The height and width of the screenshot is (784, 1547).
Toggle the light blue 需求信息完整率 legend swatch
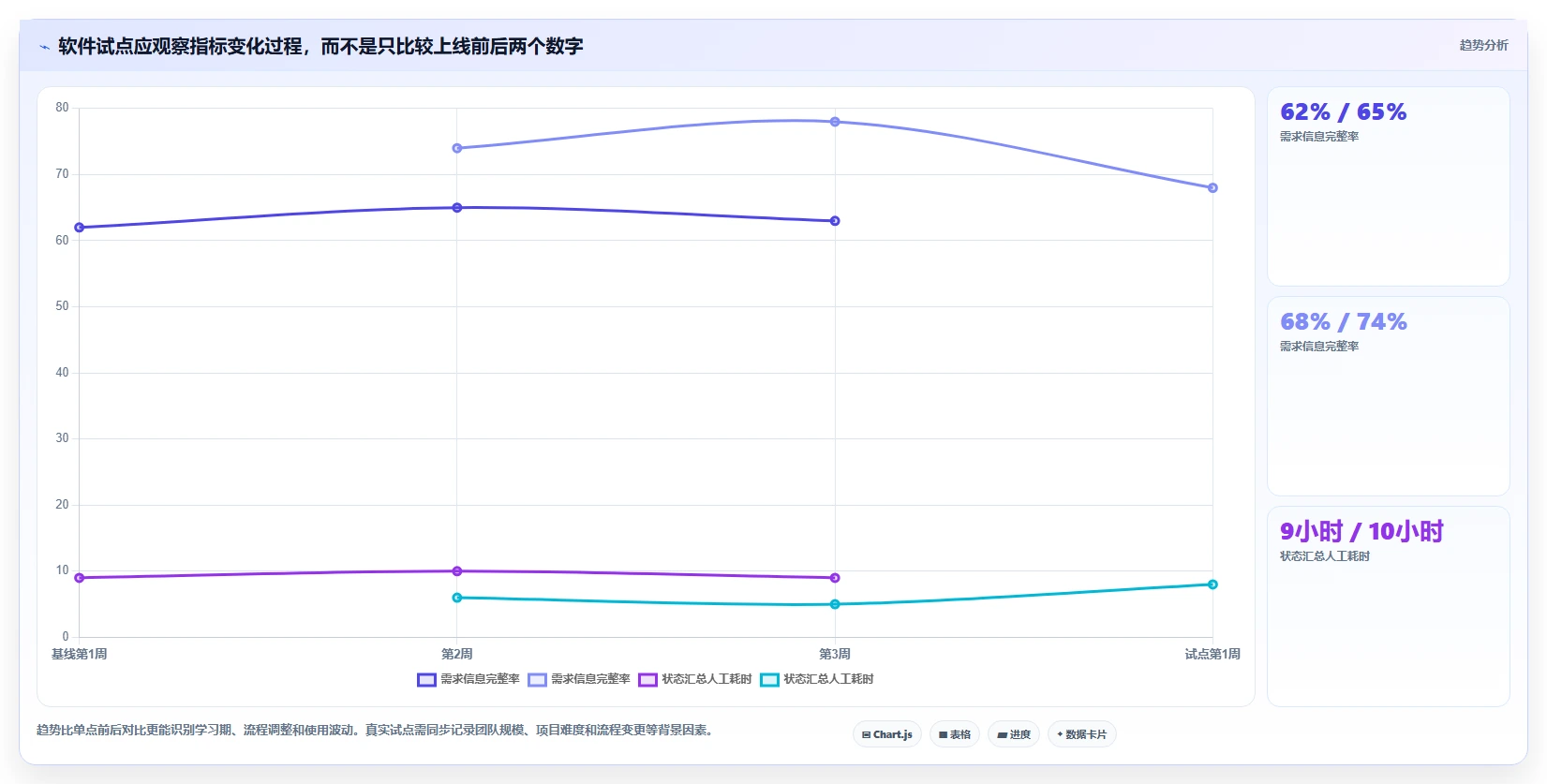click(537, 680)
